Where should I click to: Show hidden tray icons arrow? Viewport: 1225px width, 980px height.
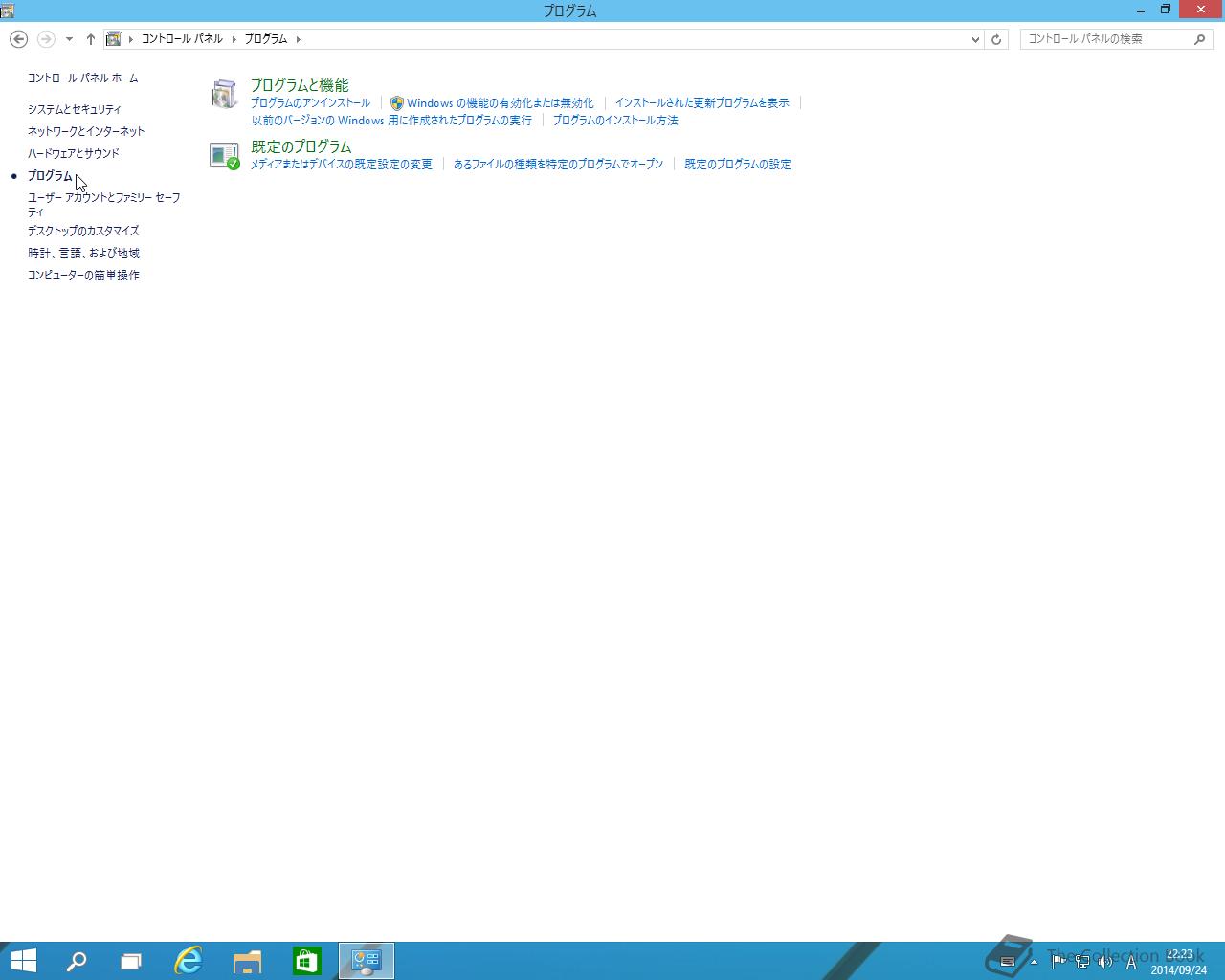1034,962
